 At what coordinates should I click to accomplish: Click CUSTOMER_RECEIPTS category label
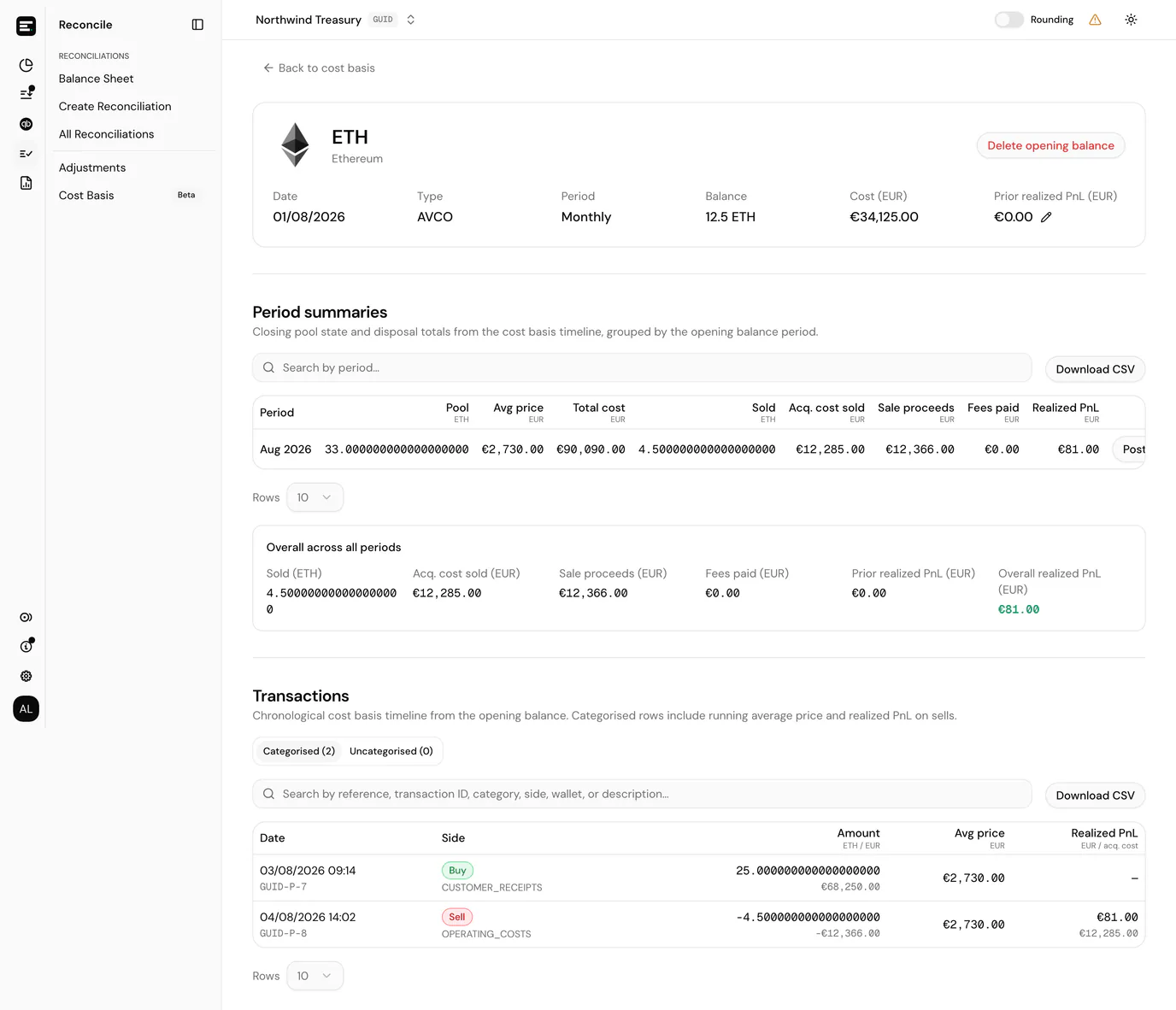[x=491, y=888]
